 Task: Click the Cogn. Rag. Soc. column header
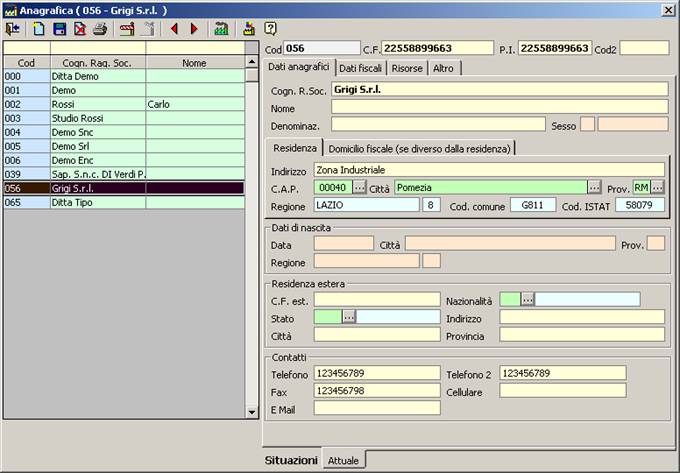coord(97,62)
